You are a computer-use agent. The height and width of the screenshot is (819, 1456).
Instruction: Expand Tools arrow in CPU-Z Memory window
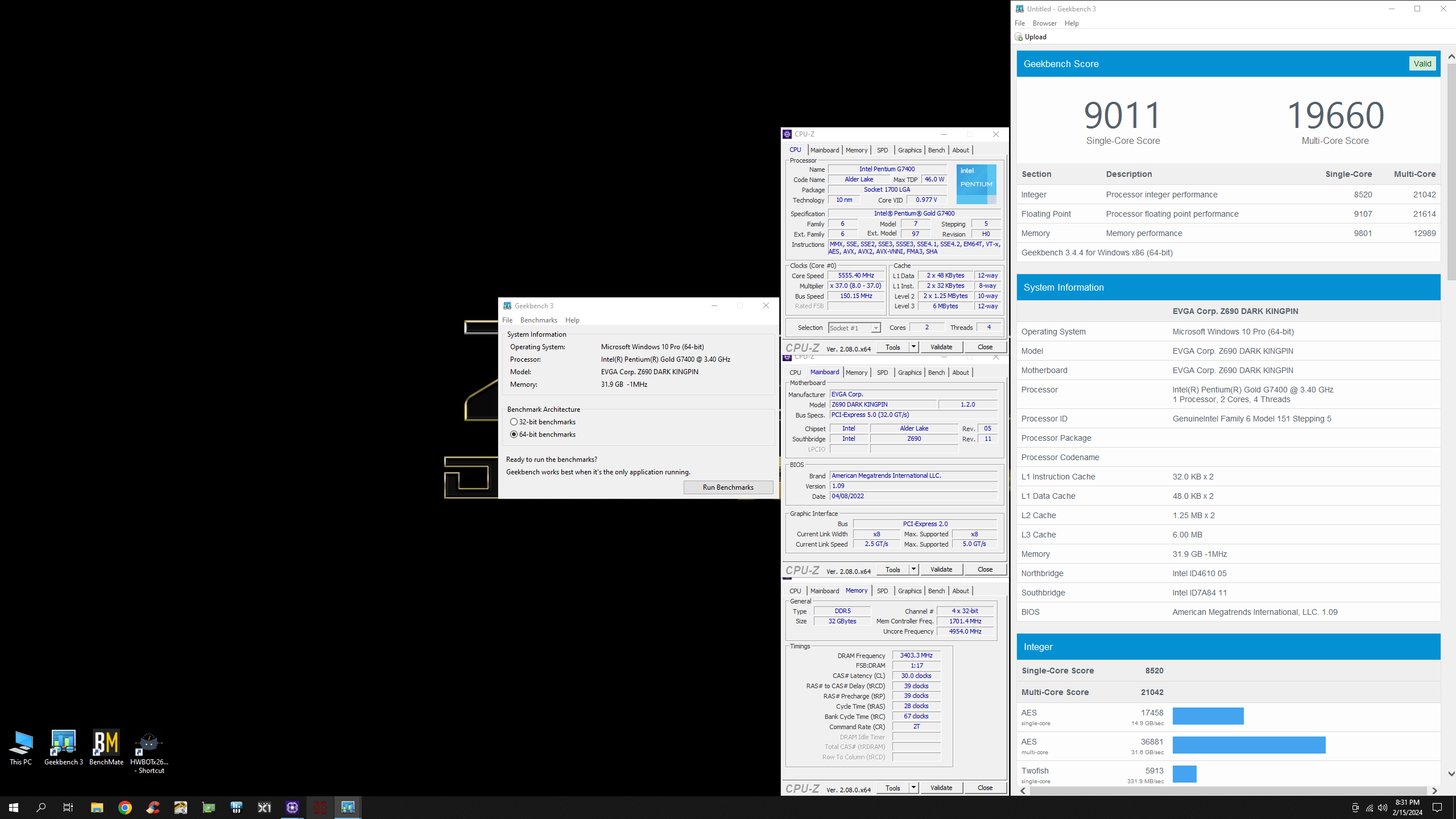coord(913,788)
